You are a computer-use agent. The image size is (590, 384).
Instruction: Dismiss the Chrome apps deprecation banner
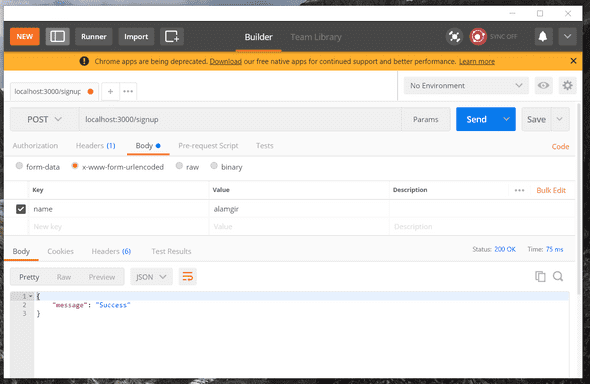tap(573, 61)
